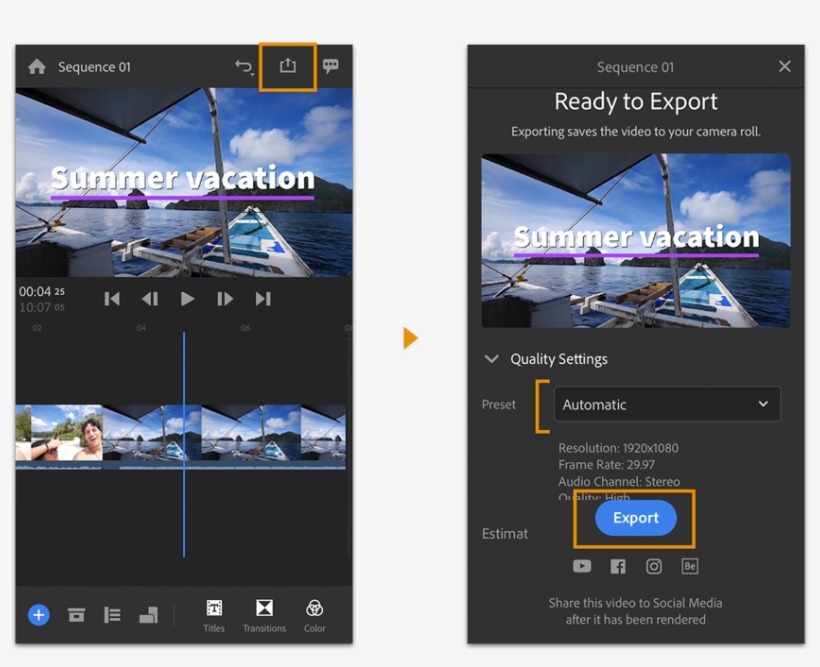The height and width of the screenshot is (667, 820).
Task: Click the blue plus button to add media
Action: (x=38, y=614)
